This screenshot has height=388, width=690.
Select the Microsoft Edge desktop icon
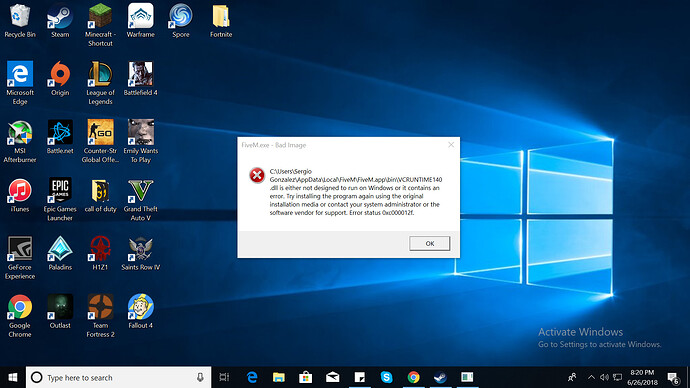pyautogui.click(x=20, y=84)
